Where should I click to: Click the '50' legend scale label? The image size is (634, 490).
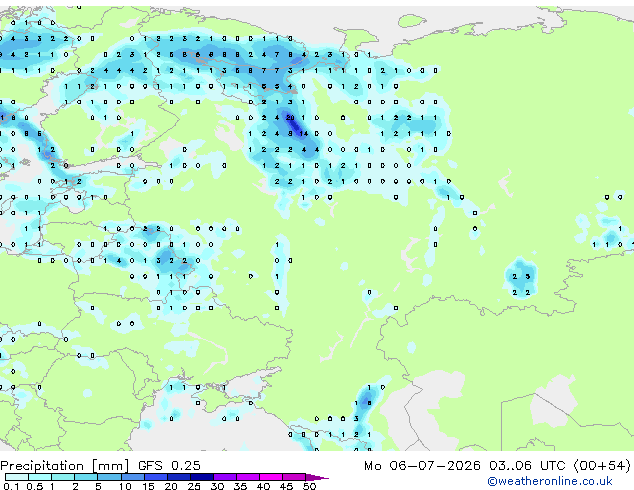(x=309, y=486)
